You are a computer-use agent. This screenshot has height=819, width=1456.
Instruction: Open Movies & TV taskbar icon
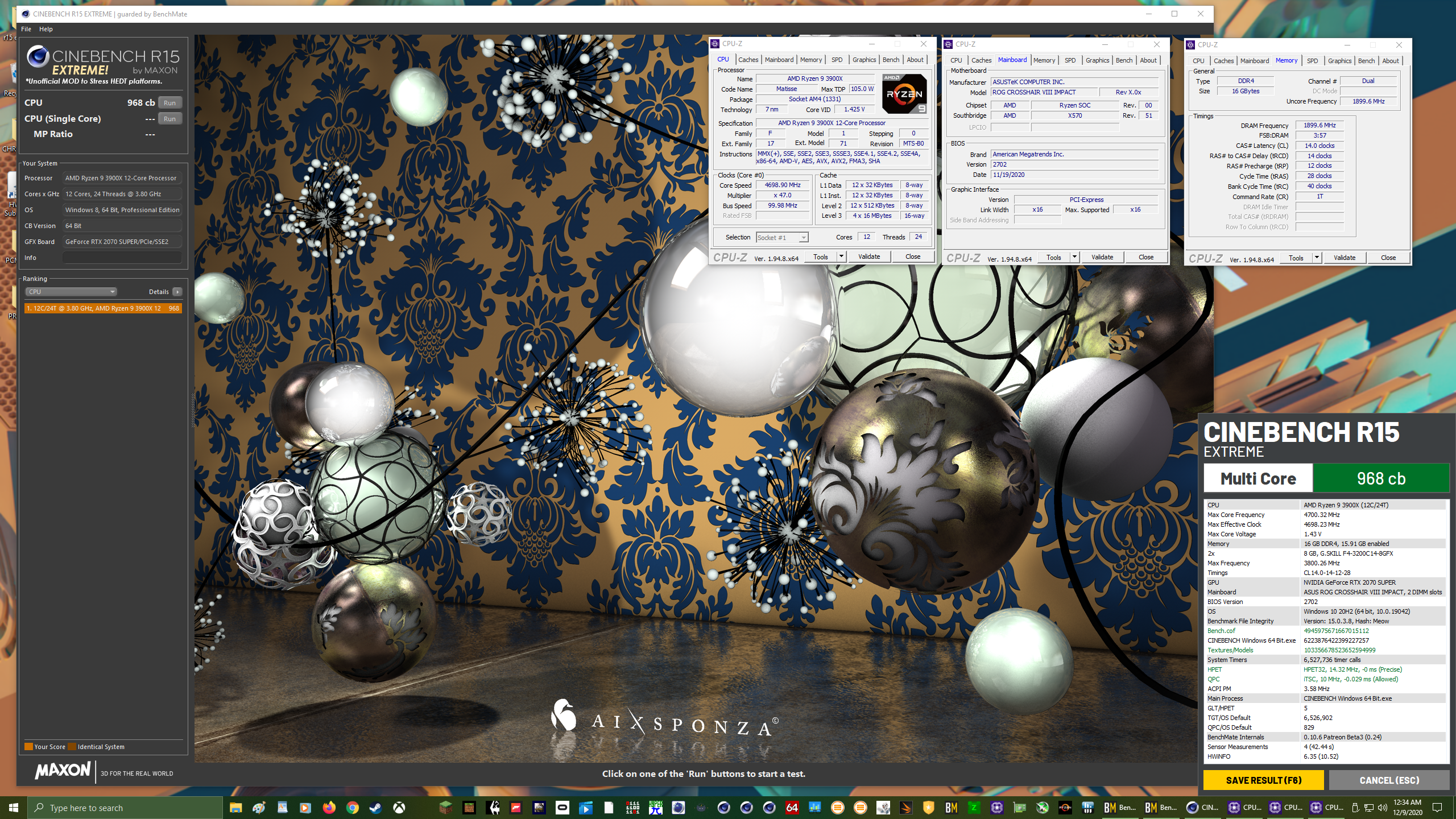[x=586, y=808]
